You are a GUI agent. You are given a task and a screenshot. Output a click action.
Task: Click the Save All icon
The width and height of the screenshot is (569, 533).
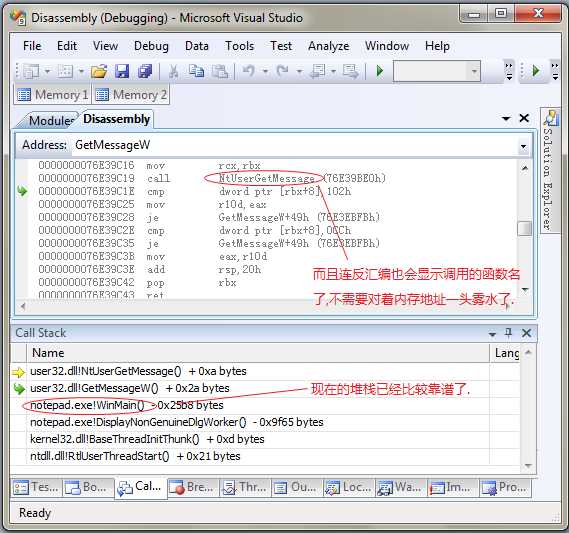coord(145,71)
